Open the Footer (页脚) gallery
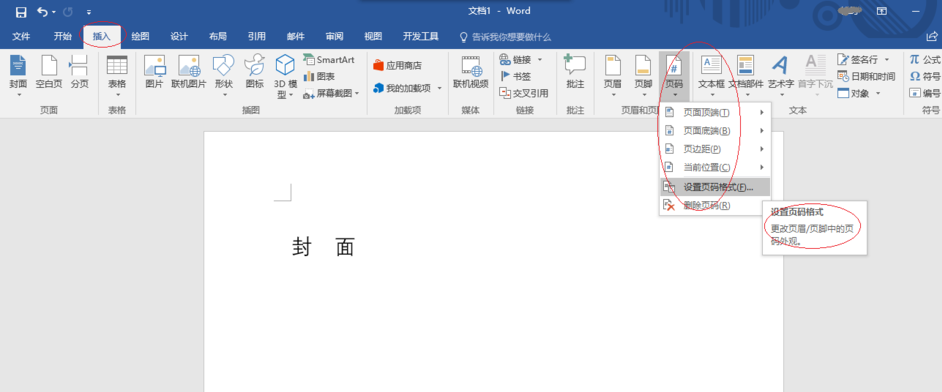Image resolution: width=942 pixels, height=392 pixels. click(643, 76)
